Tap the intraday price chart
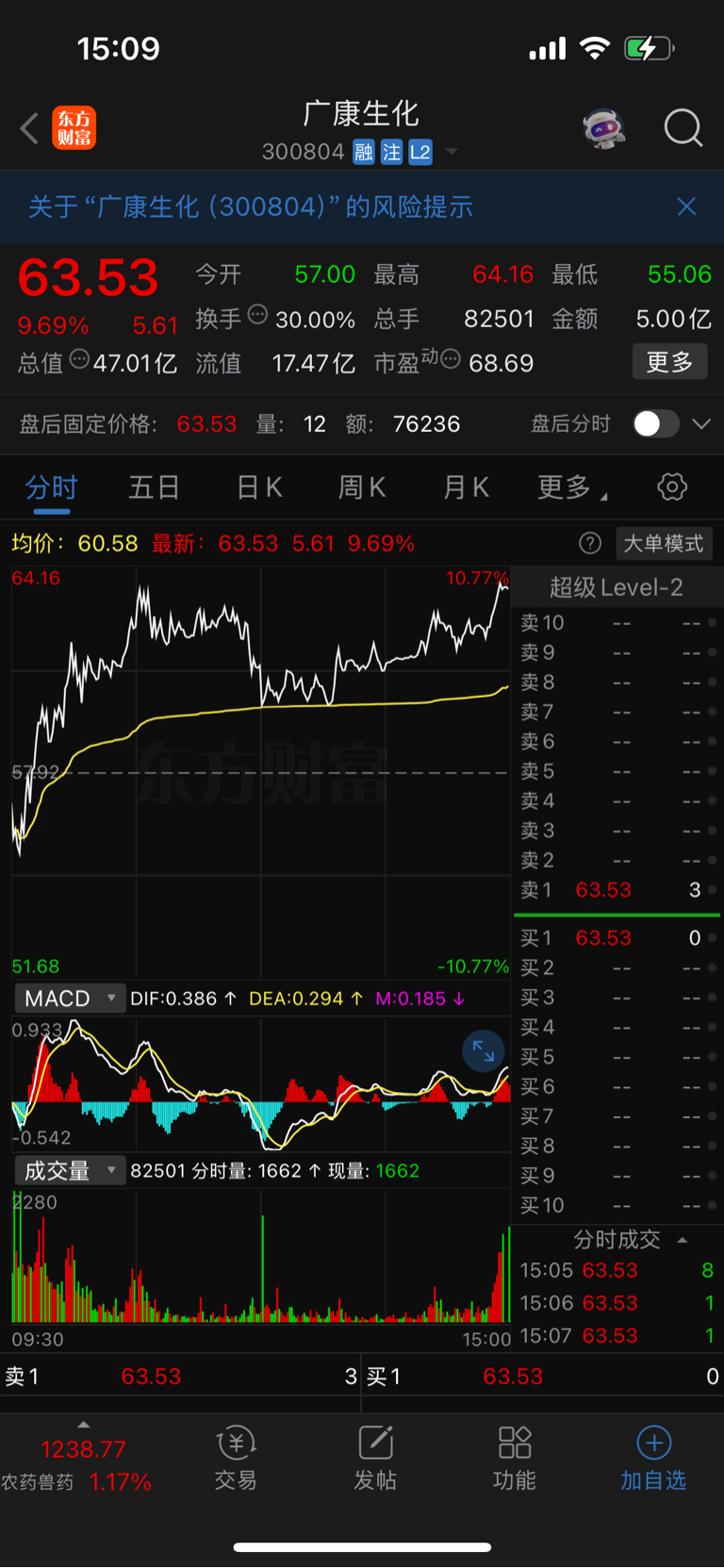 (260, 773)
